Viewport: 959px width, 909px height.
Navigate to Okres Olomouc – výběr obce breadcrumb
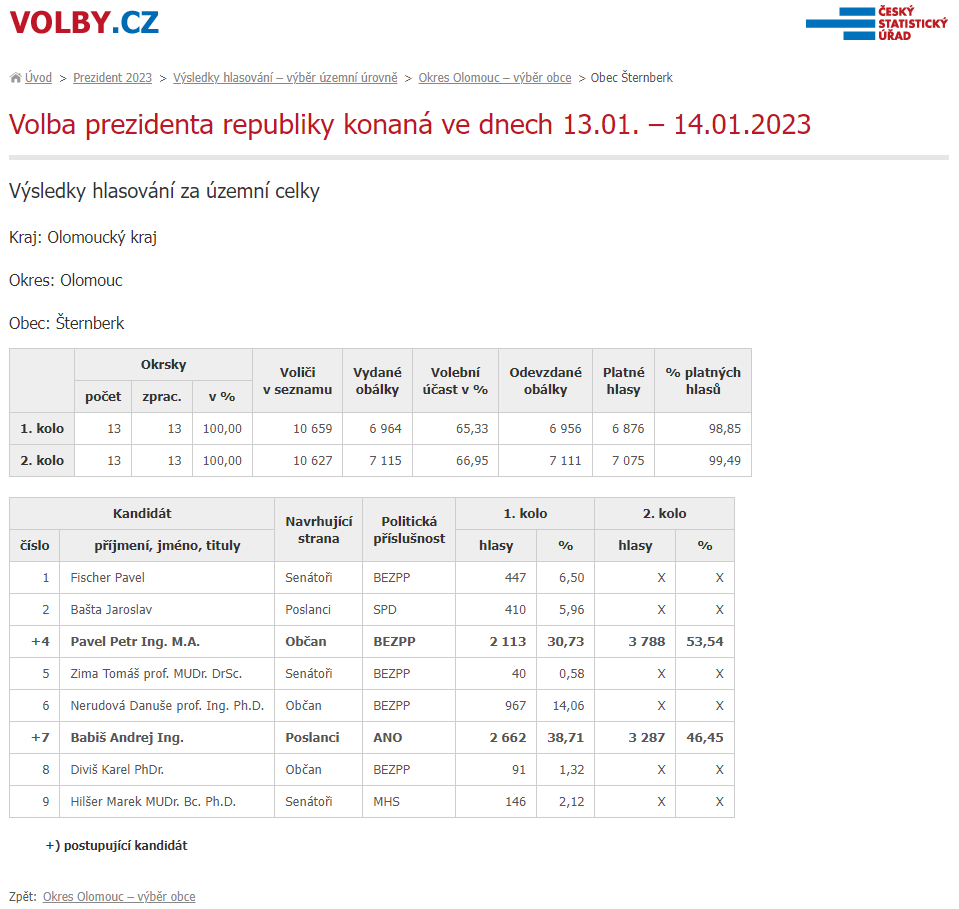click(495, 78)
